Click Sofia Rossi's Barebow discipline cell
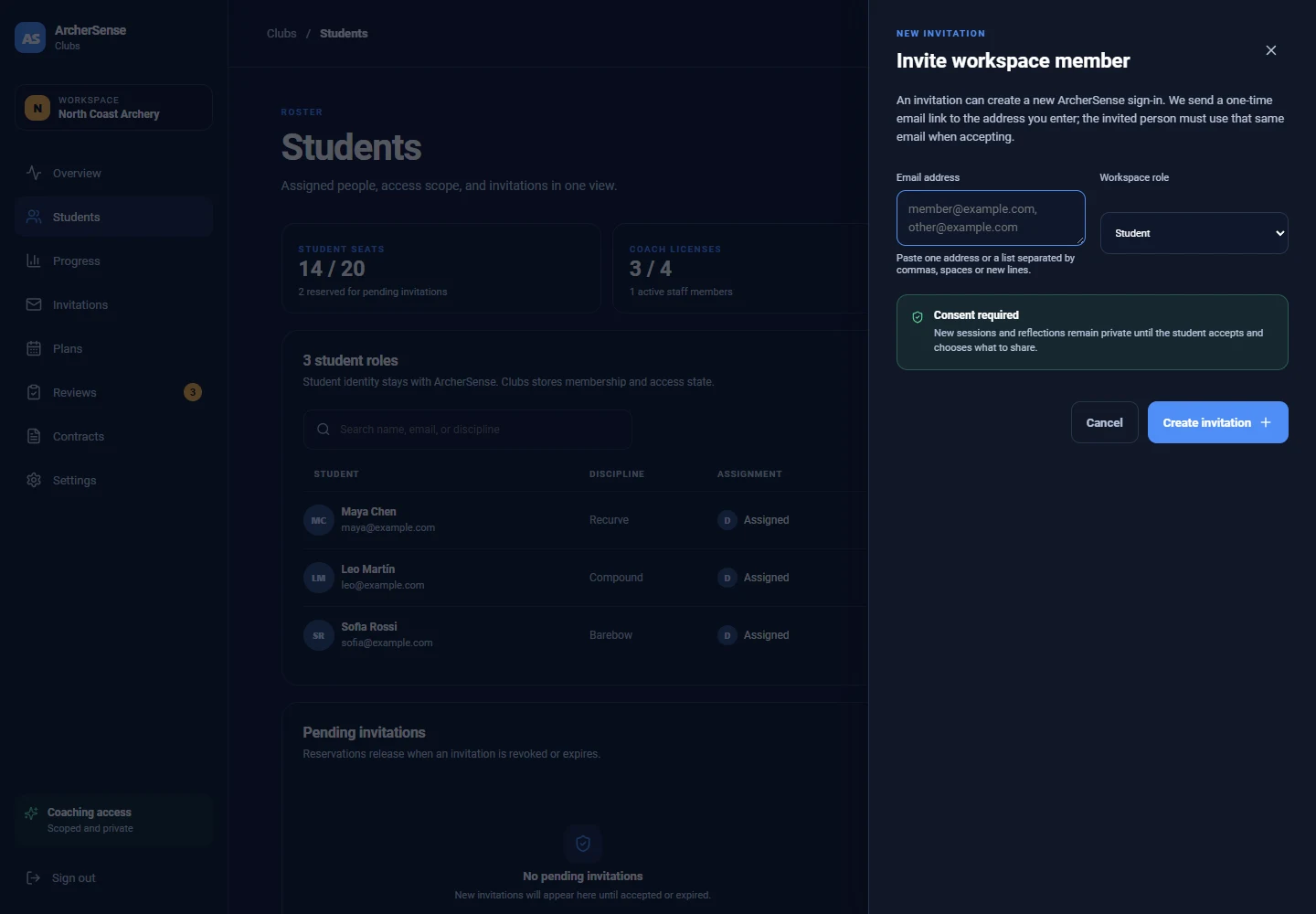This screenshot has width=1316, height=914. (610, 635)
